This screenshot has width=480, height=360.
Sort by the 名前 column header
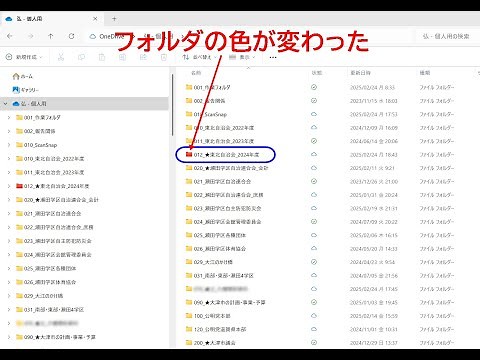coord(196,73)
